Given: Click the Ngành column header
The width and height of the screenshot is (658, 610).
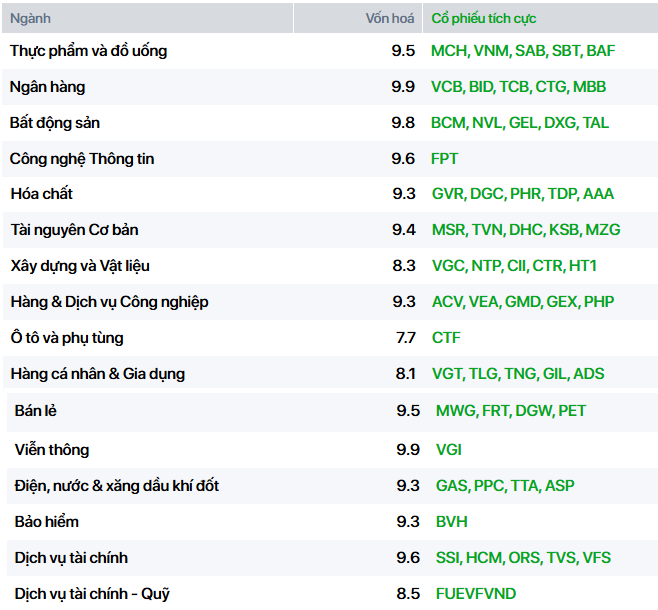Looking at the screenshot, I should coord(147,18).
